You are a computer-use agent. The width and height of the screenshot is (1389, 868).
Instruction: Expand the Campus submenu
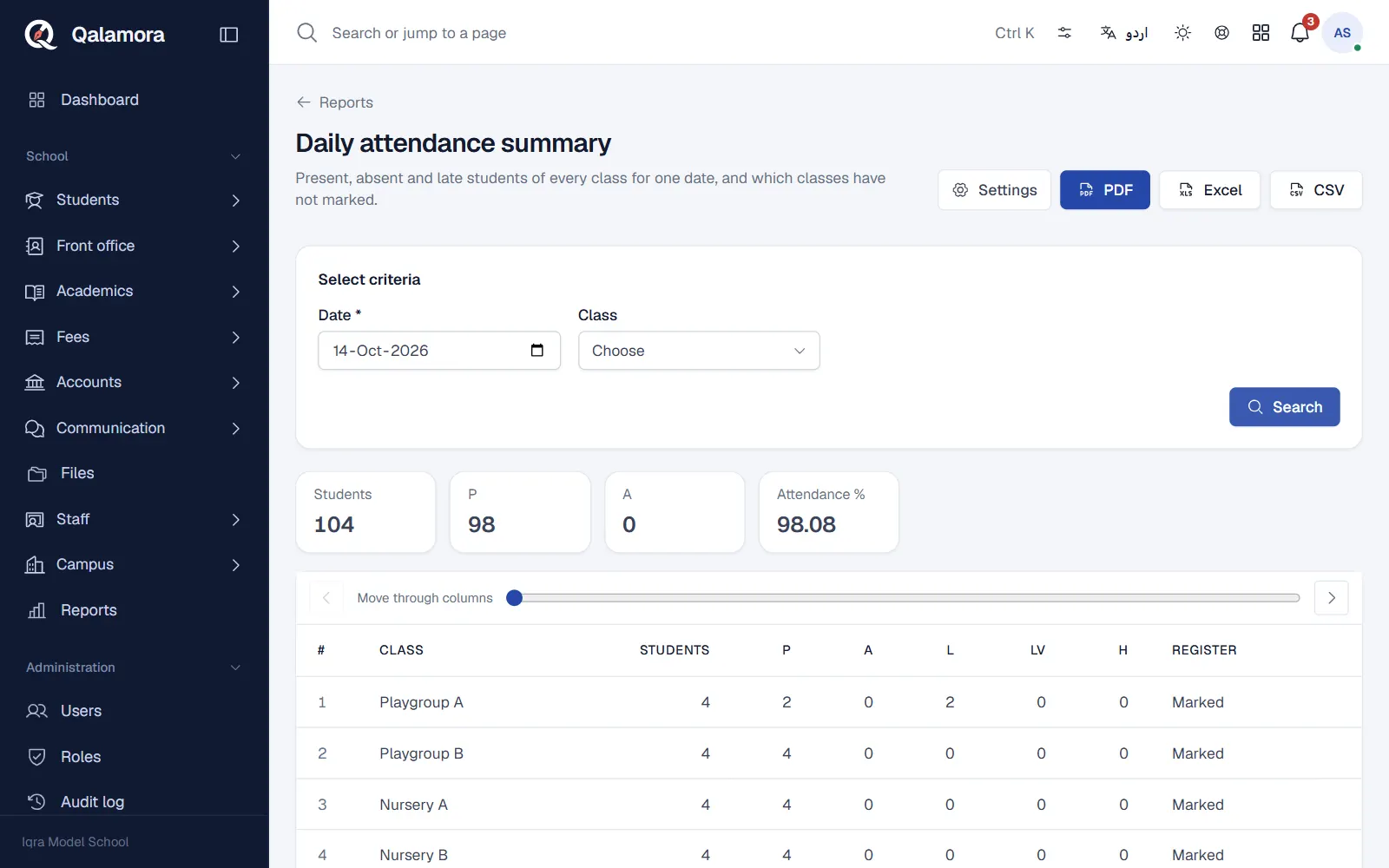click(x=235, y=565)
